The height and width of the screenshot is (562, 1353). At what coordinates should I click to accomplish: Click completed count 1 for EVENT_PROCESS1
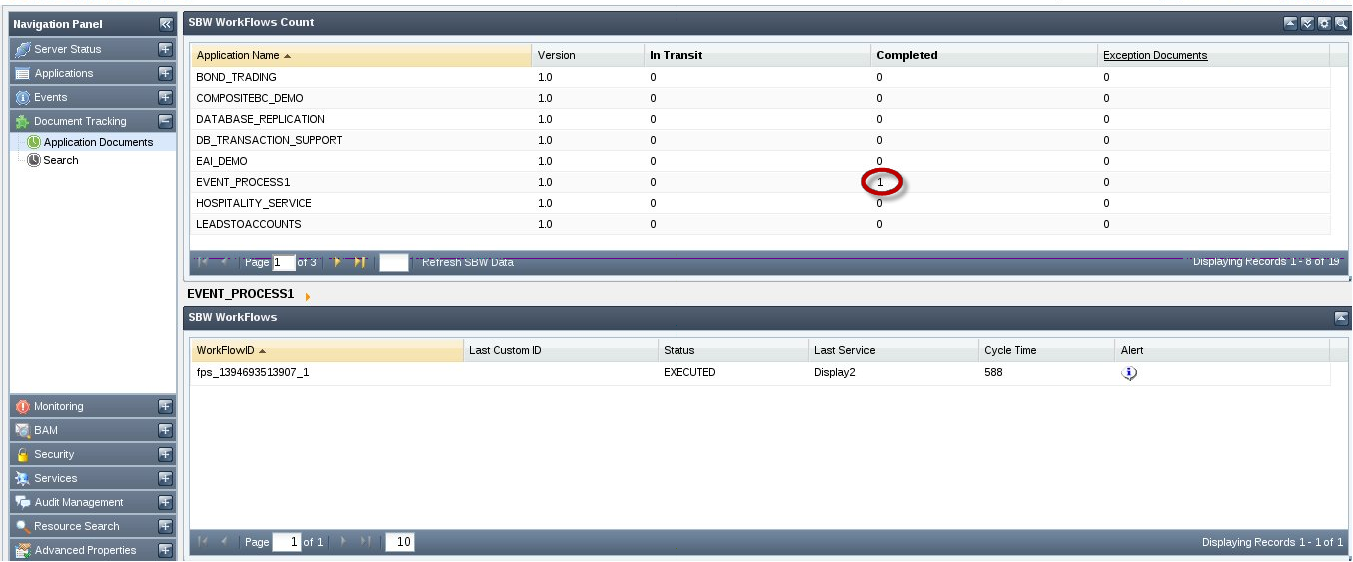[880, 182]
